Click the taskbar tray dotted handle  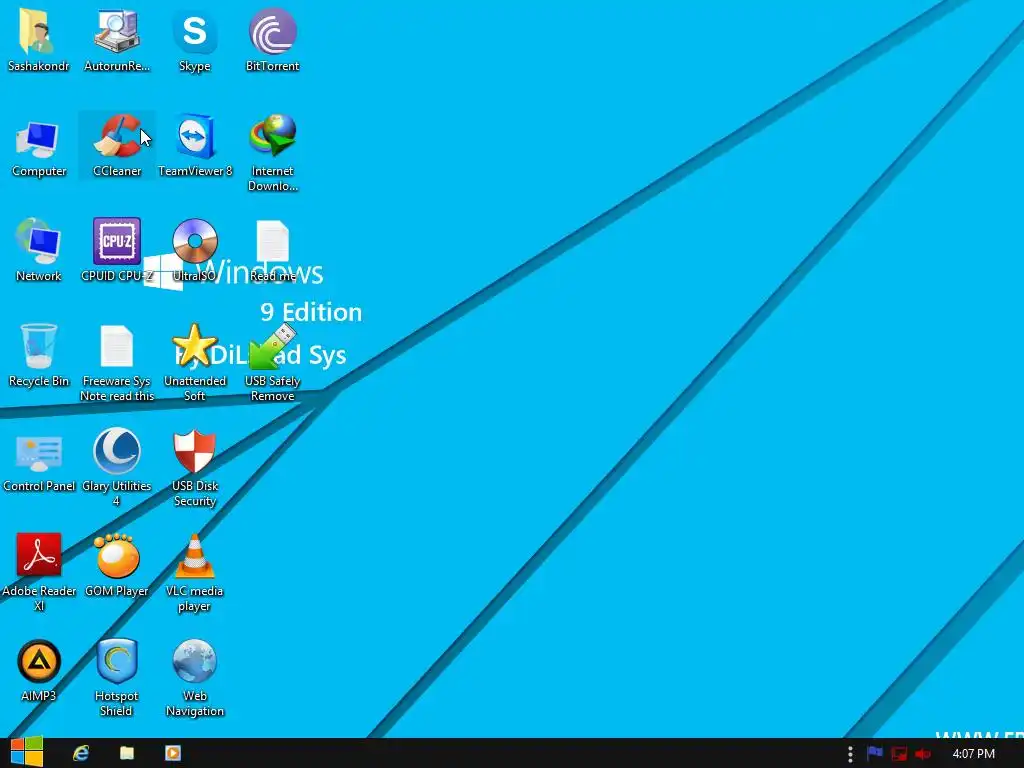point(850,754)
